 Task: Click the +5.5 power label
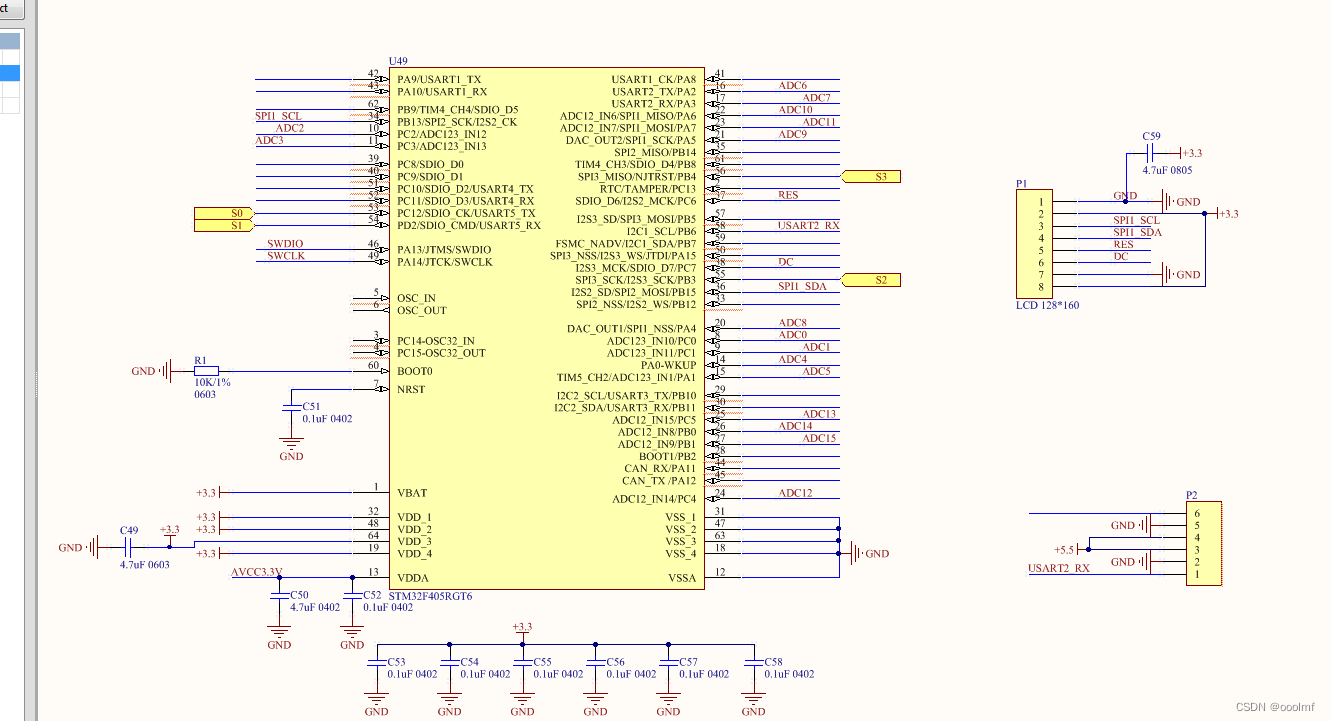(x=1064, y=550)
